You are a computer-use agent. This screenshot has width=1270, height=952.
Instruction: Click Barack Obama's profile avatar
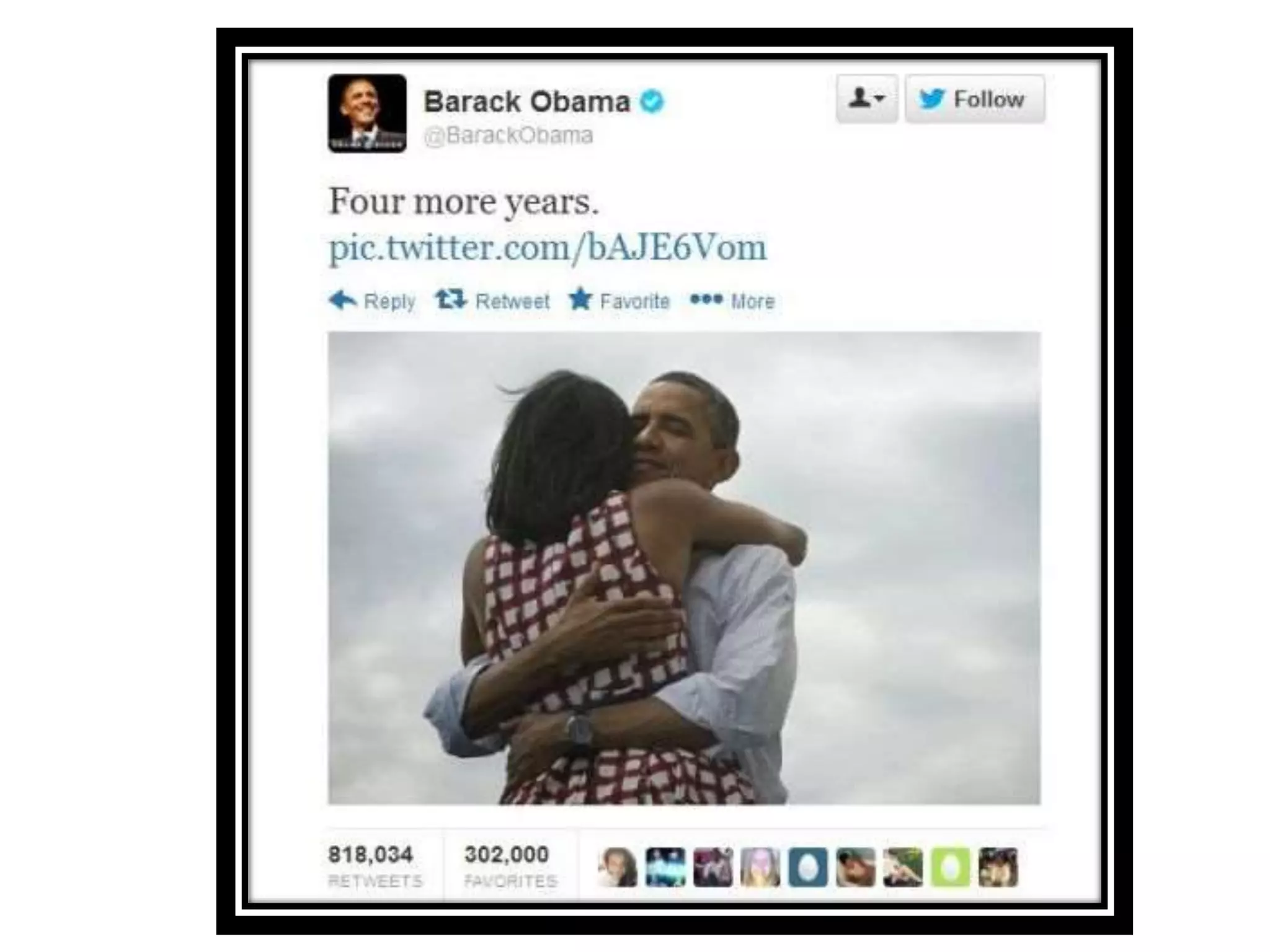(367, 113)
